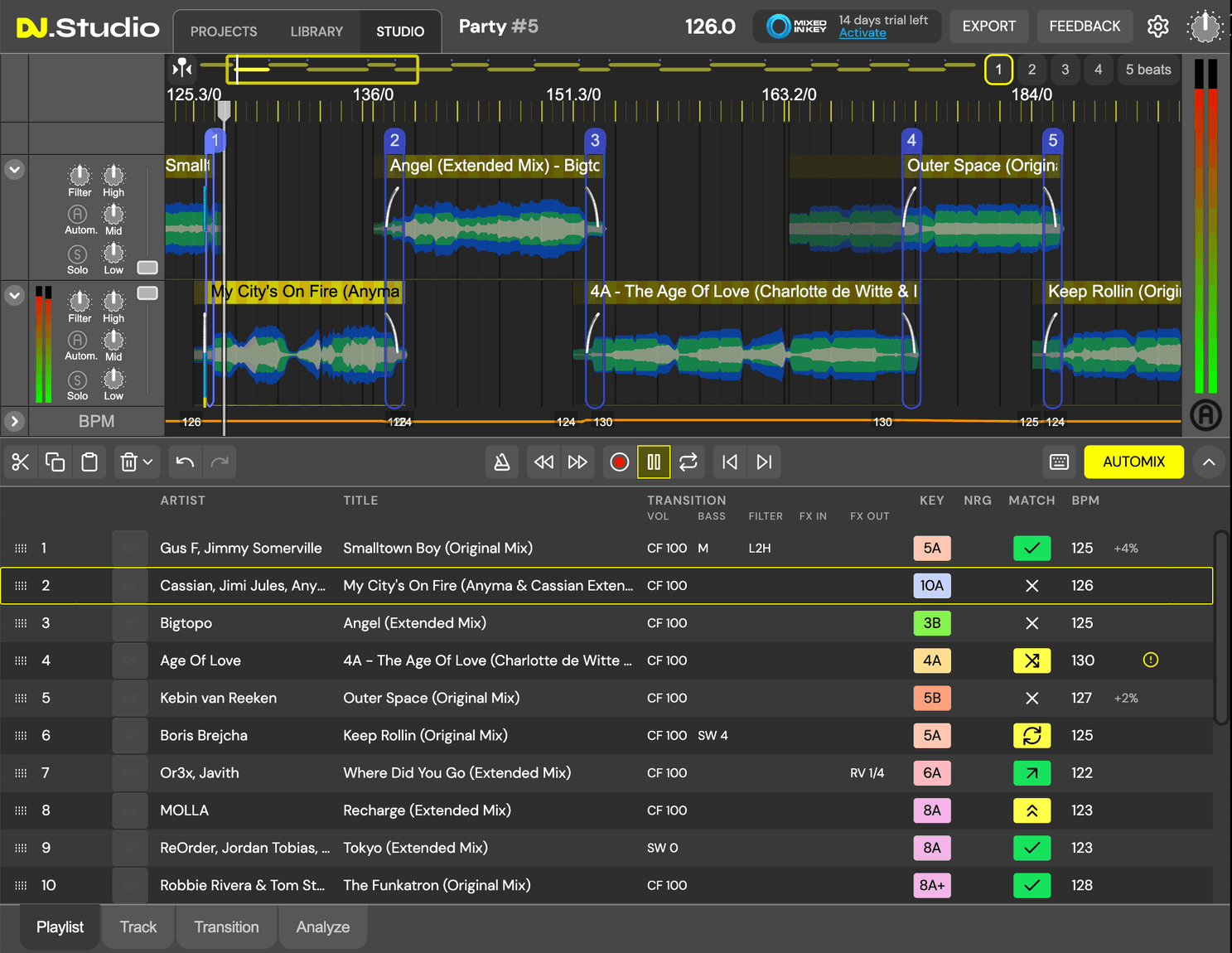
Task: Click first track volume fader handle
Action: coord(147,268)
